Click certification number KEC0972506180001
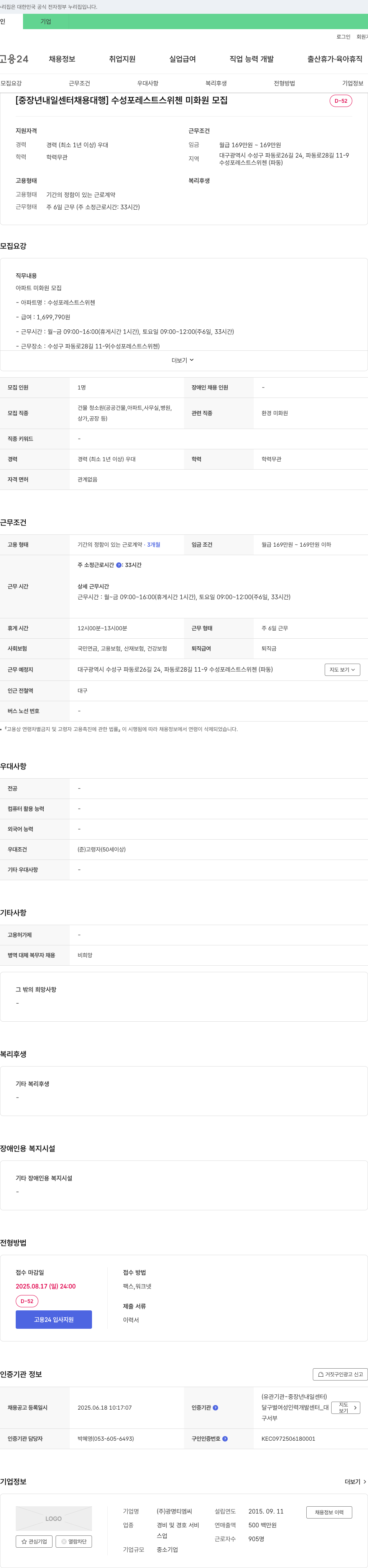This screenshot has width=368, height=1568. pos(288,1439)
